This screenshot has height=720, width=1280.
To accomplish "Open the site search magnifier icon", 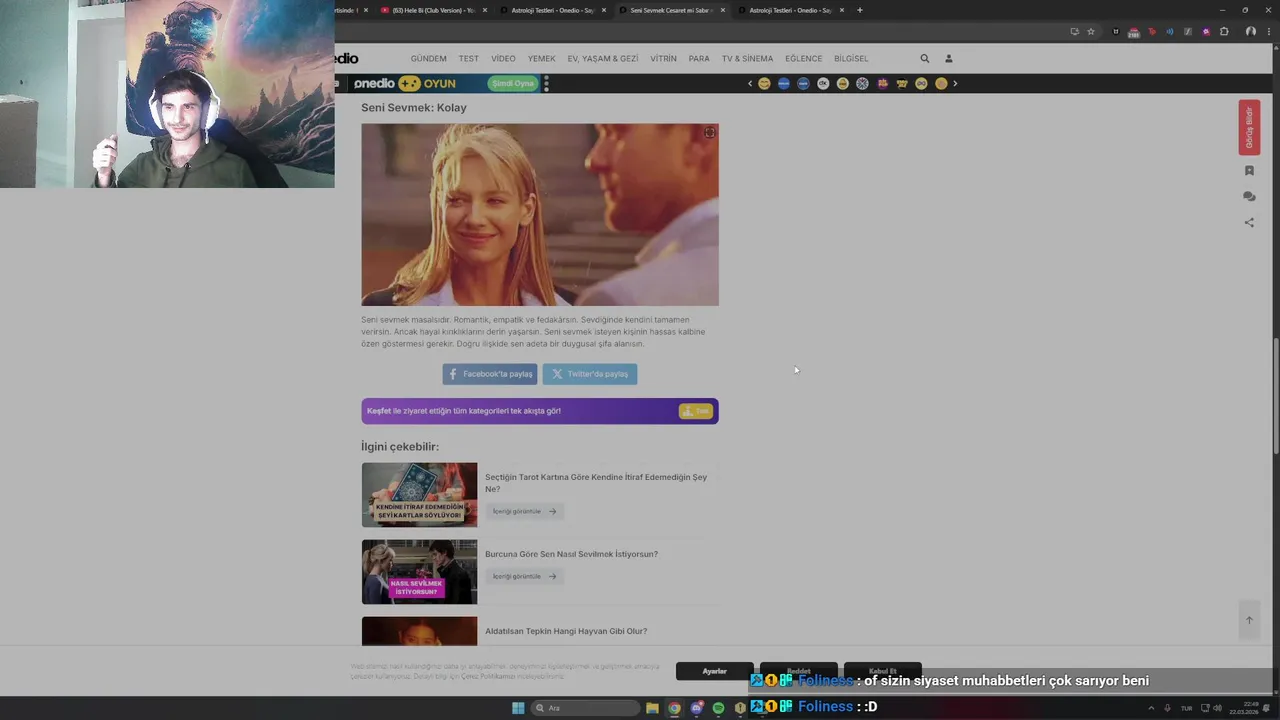I will point(925,59).
